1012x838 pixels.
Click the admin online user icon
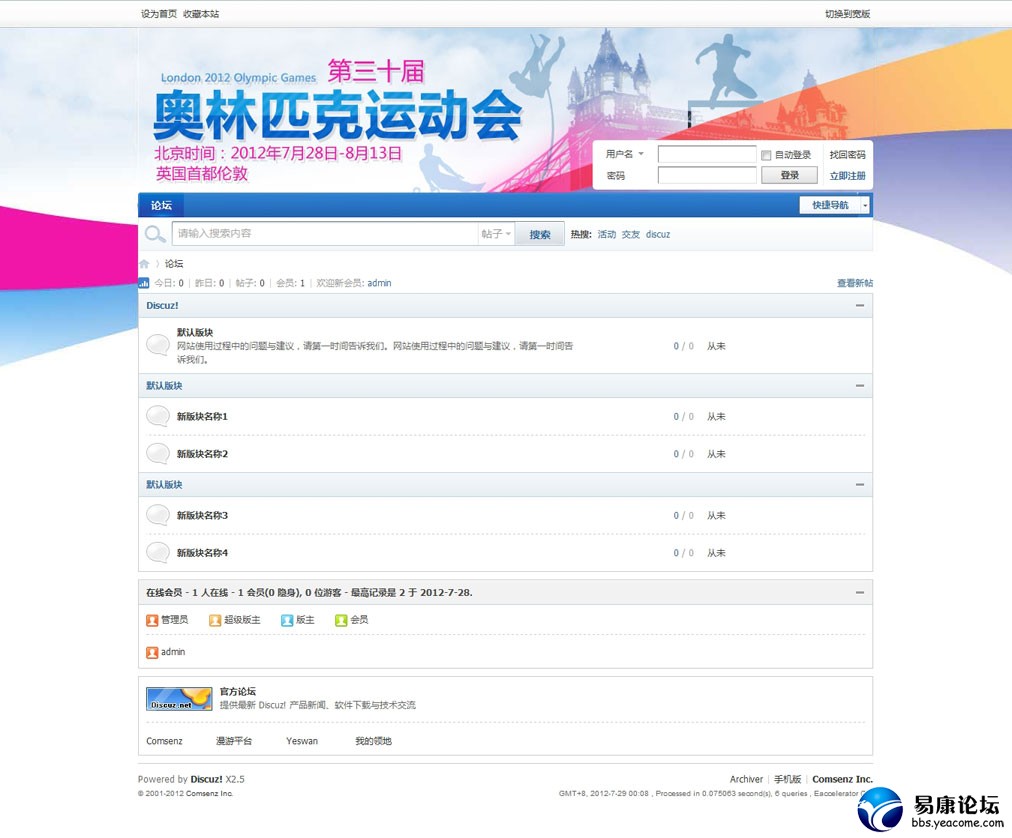pyautogui.click(x=152, y=653)
